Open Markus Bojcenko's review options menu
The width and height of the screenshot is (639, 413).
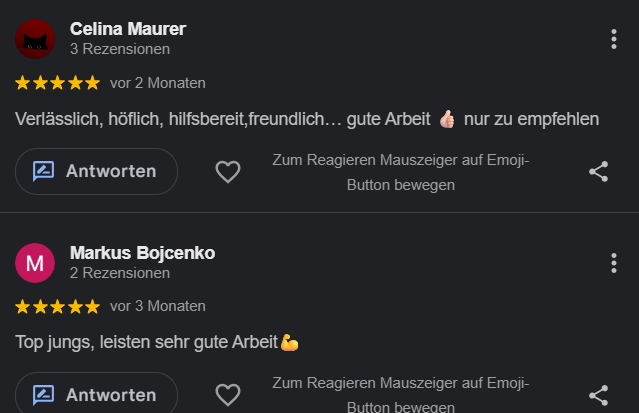pos(613,263)
